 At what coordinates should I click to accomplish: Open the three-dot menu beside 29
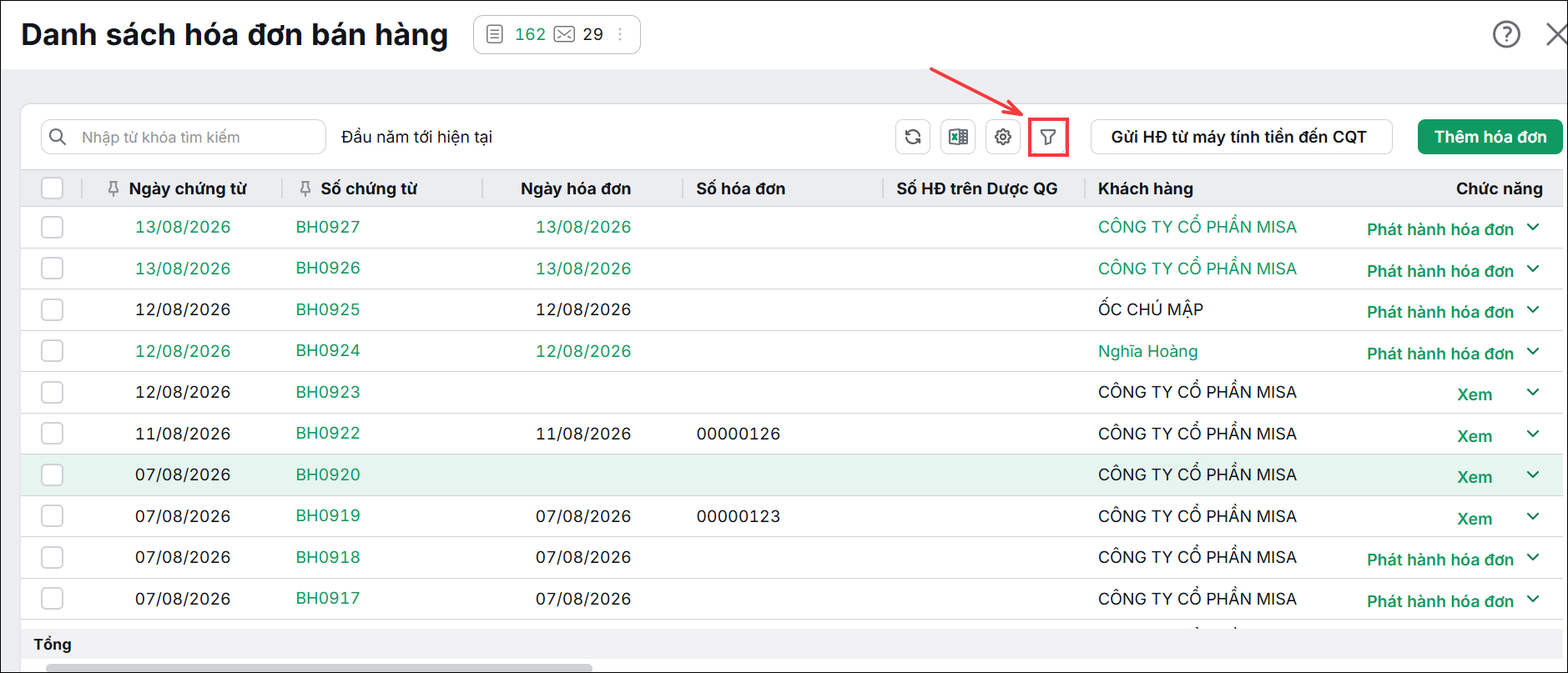tap(620, 34)
